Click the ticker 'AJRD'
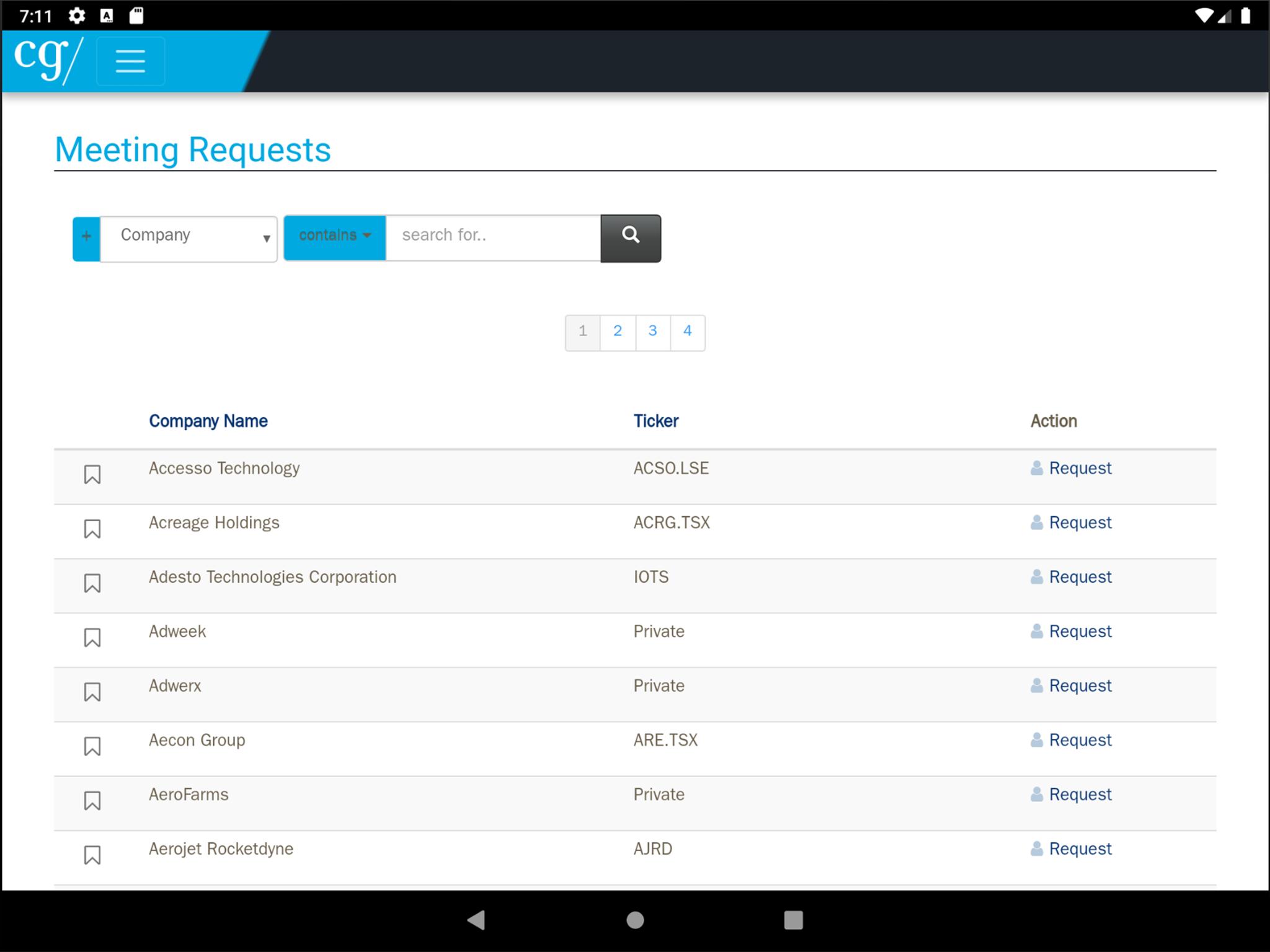 pos(653,849)
